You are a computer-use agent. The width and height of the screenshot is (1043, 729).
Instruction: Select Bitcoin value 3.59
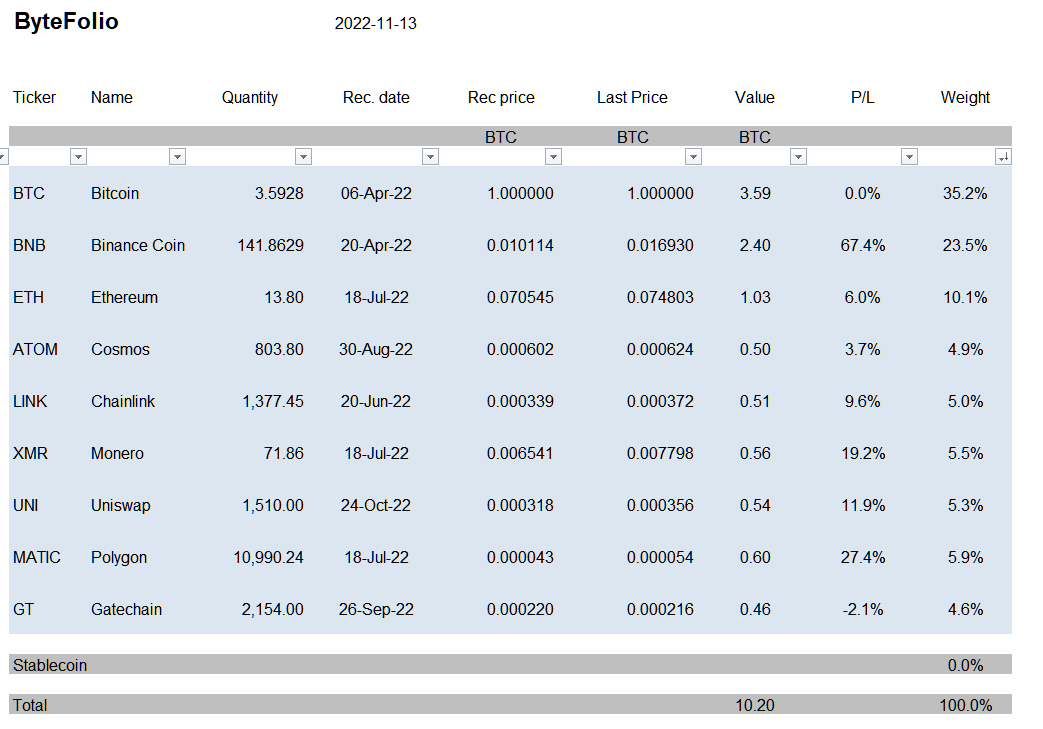point(756,194)
